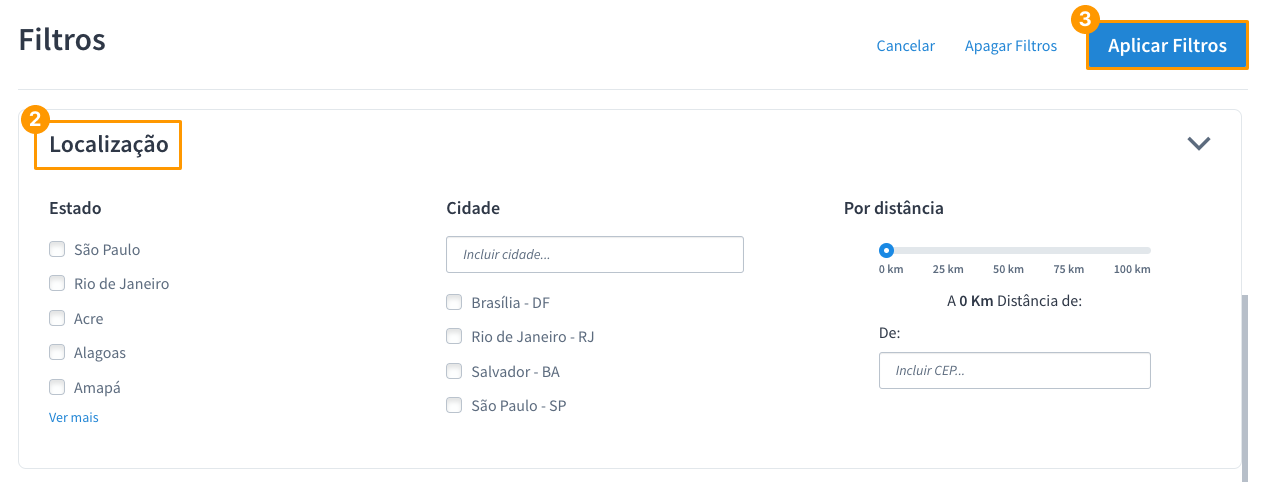1263x482 pixels.
Task: Select the Rio de Janeiro - RJ checkbox
Action: tap(454, 336)
